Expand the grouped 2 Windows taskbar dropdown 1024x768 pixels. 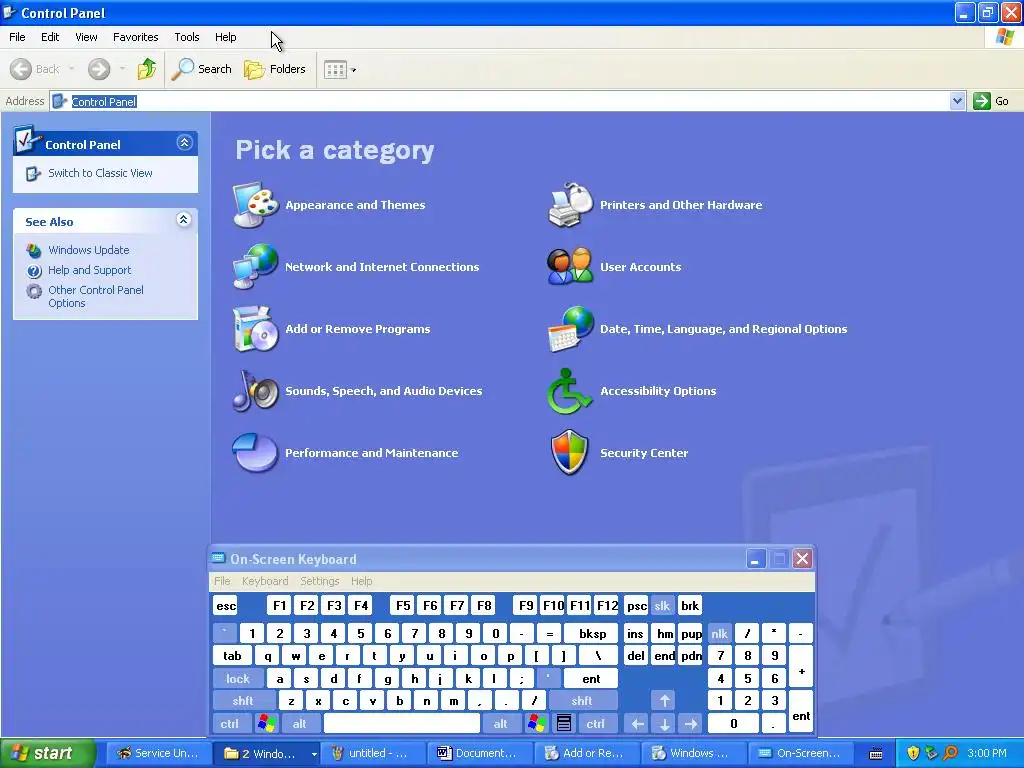(x=313, y=754)
